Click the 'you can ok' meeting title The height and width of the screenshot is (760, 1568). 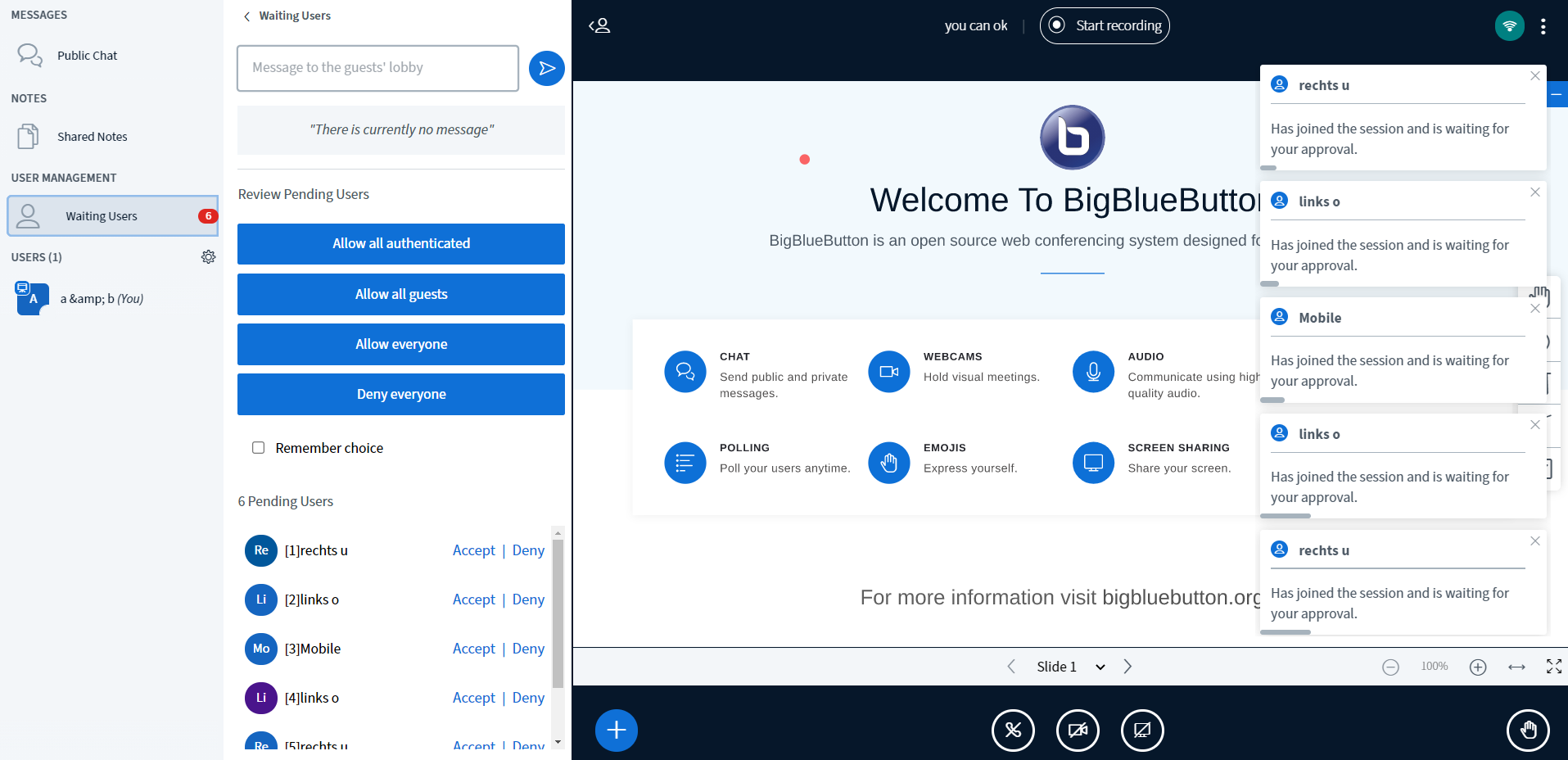click(x=976, y=25)
